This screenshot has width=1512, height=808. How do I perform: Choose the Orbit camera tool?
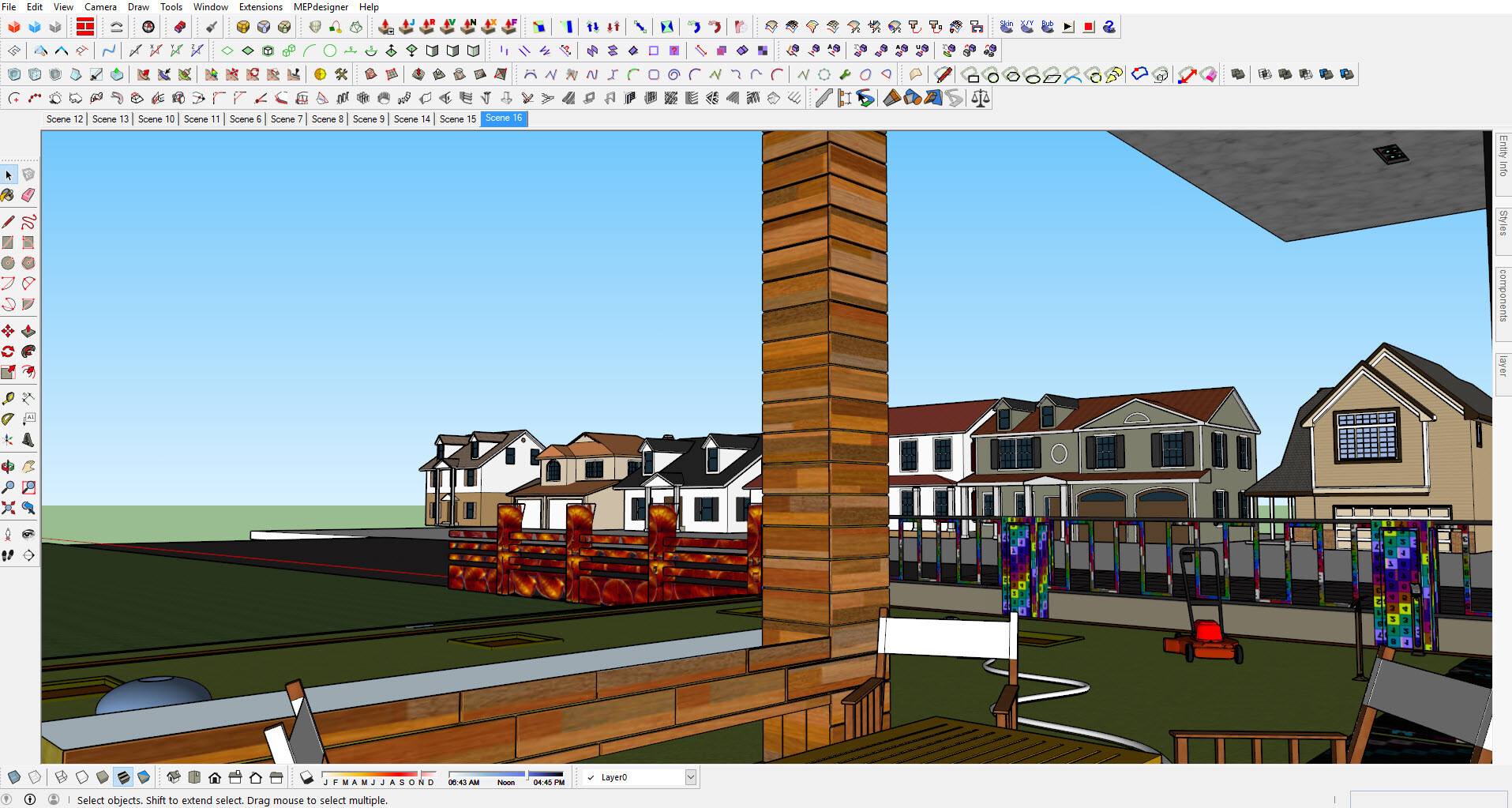tap(8, 467)
